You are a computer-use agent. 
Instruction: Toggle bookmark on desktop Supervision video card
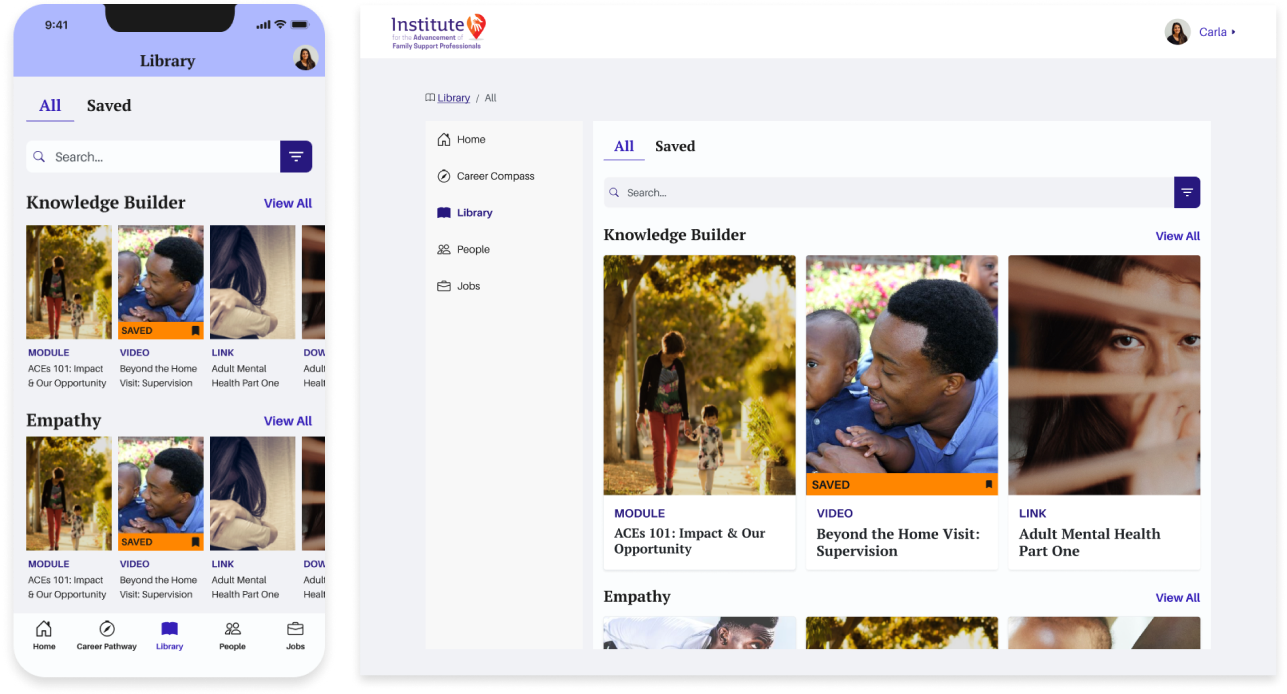[988, 485]
